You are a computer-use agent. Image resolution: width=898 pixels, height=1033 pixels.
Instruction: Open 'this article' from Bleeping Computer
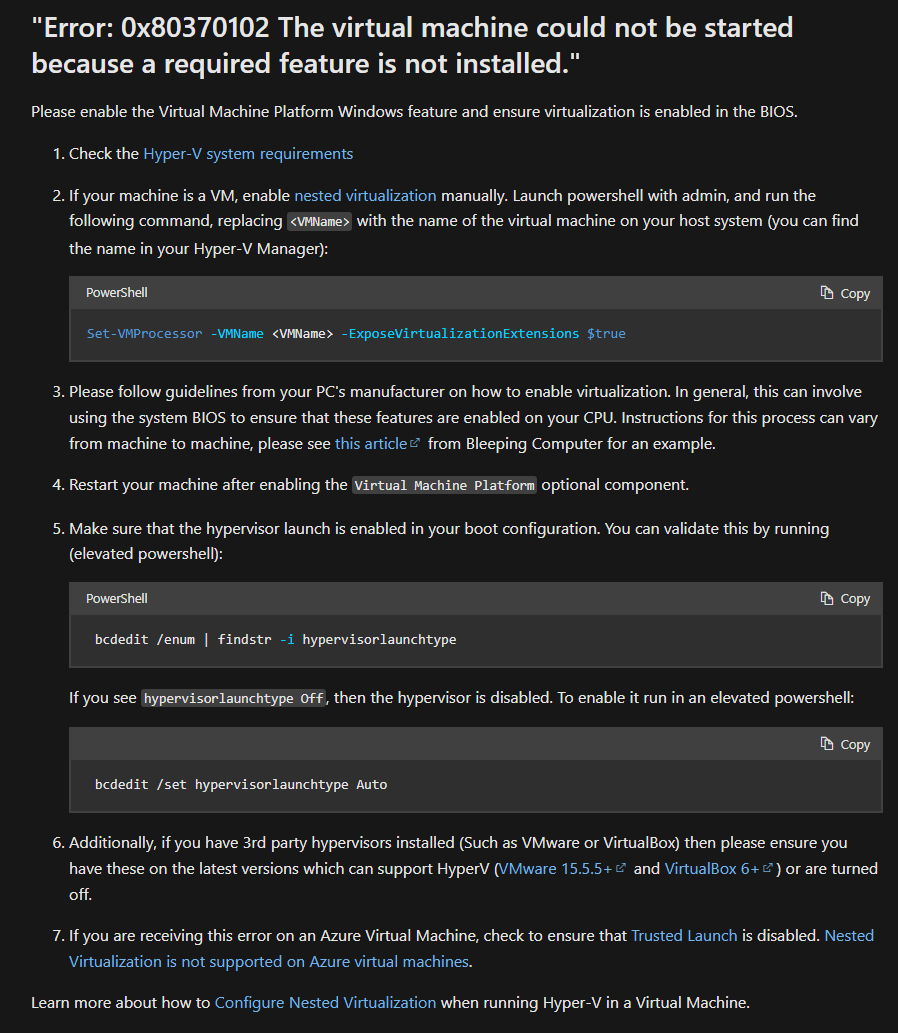371,443
